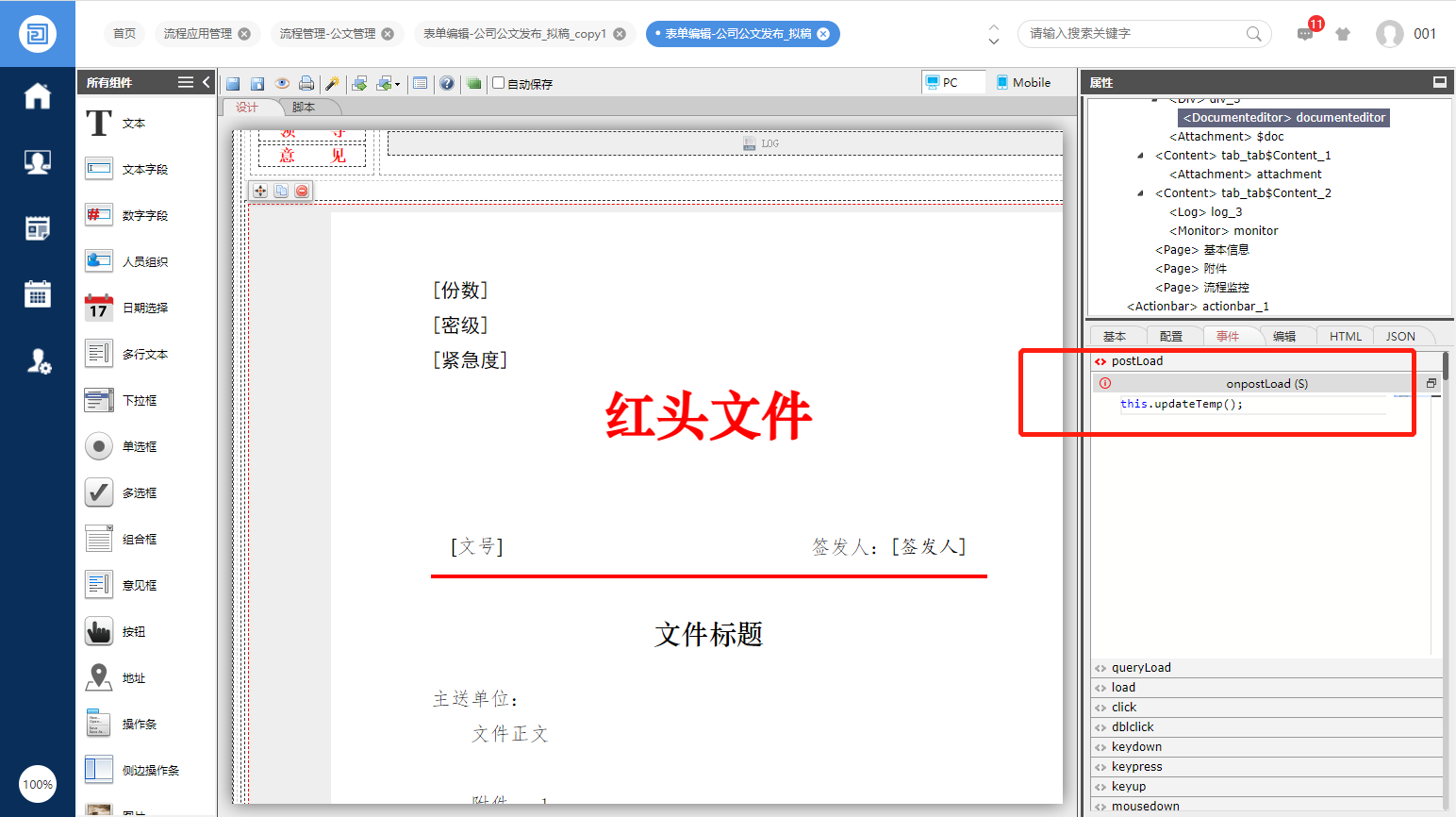Maximize the onpostLoad script editor
The image size is (1456, 817).
[x=1431, y=383]
